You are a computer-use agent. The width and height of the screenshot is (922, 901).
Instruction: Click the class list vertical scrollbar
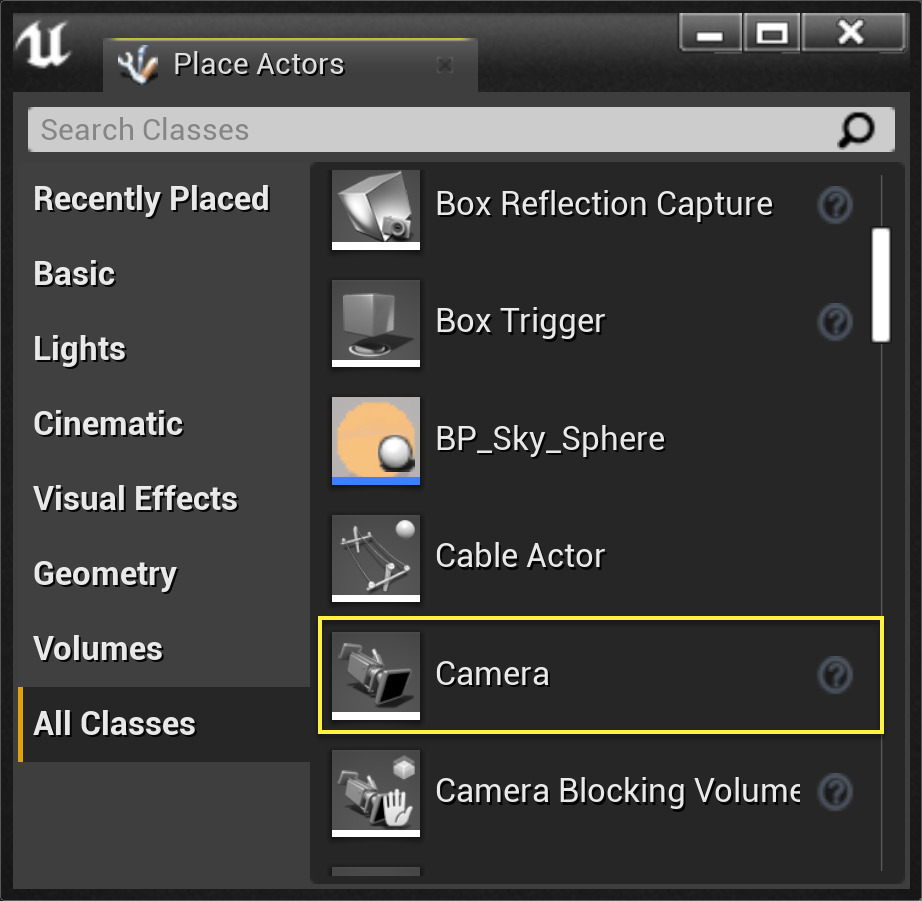pos(881,285)
